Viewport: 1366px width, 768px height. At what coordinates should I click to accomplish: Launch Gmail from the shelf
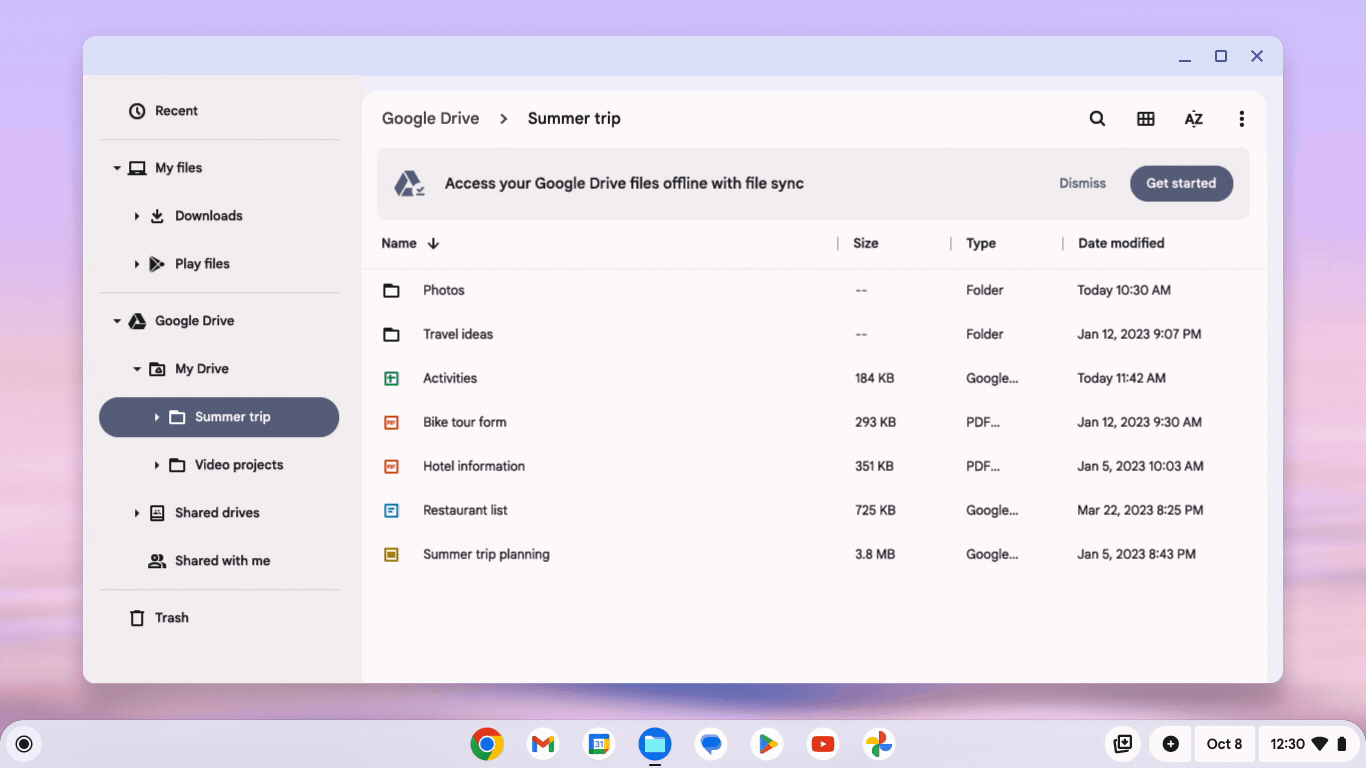pos(542,744)
